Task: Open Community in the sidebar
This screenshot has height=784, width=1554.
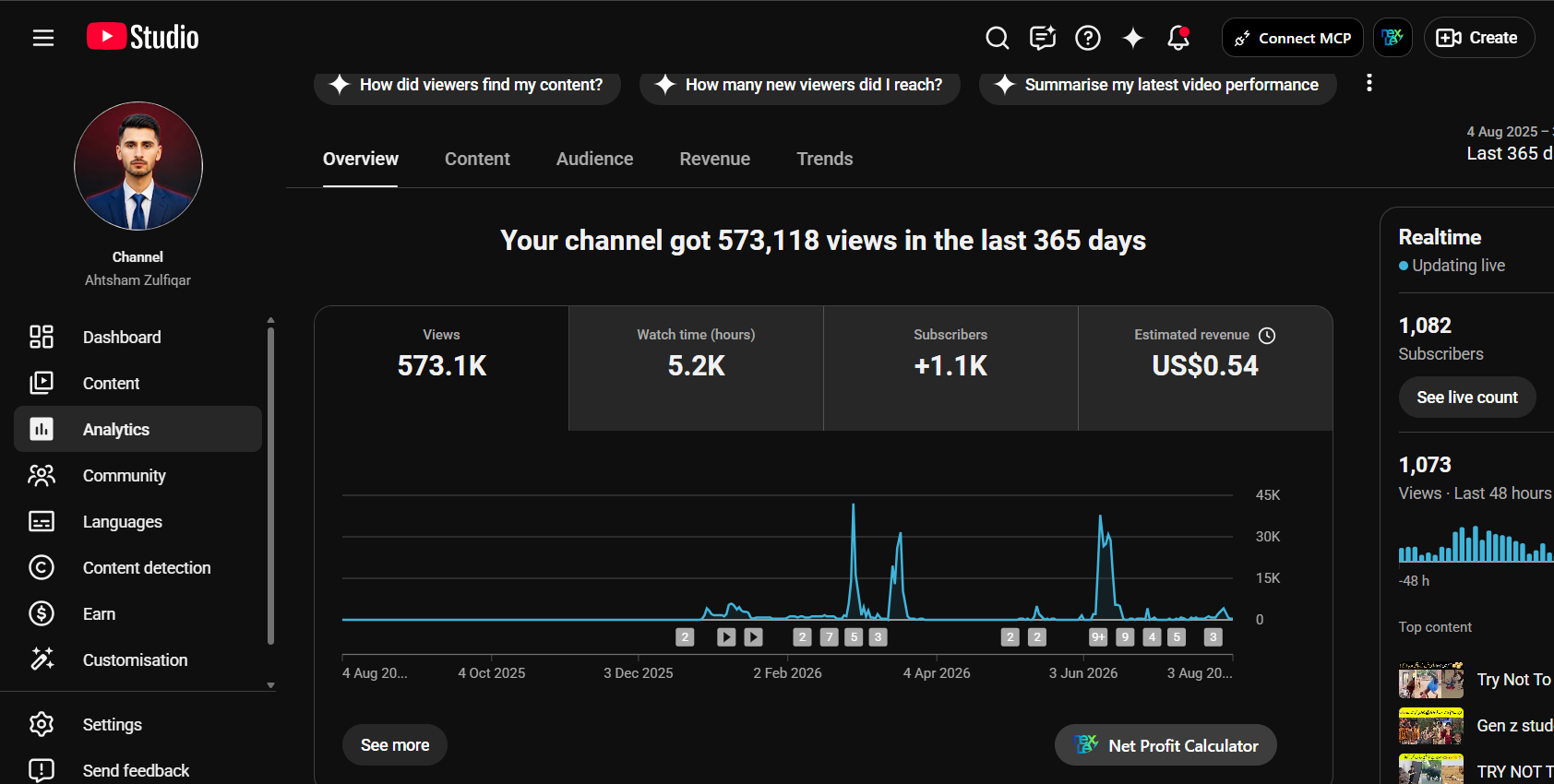Action: tap(138, 476)
